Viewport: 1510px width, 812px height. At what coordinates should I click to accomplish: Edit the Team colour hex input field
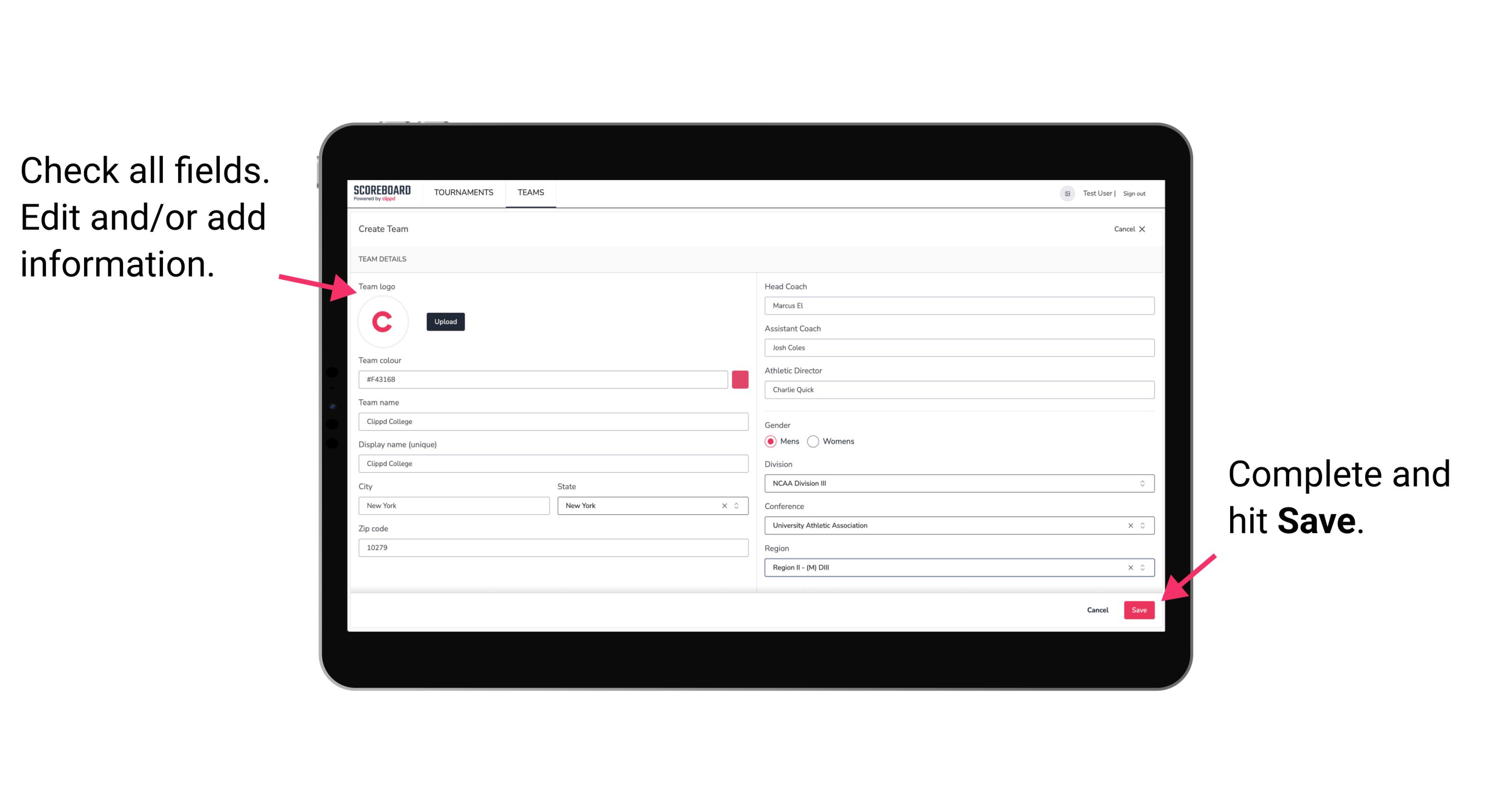pyautogui.click(x=544, y=379)
